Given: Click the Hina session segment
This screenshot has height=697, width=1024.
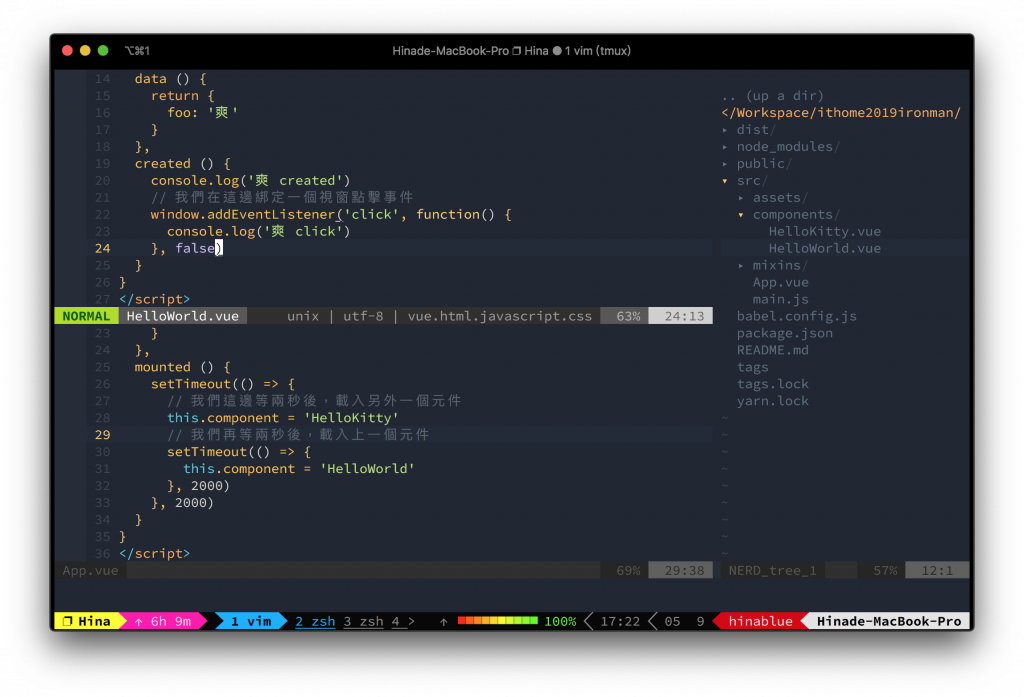Looking at the screenshot, I should (x=88, y=621).
